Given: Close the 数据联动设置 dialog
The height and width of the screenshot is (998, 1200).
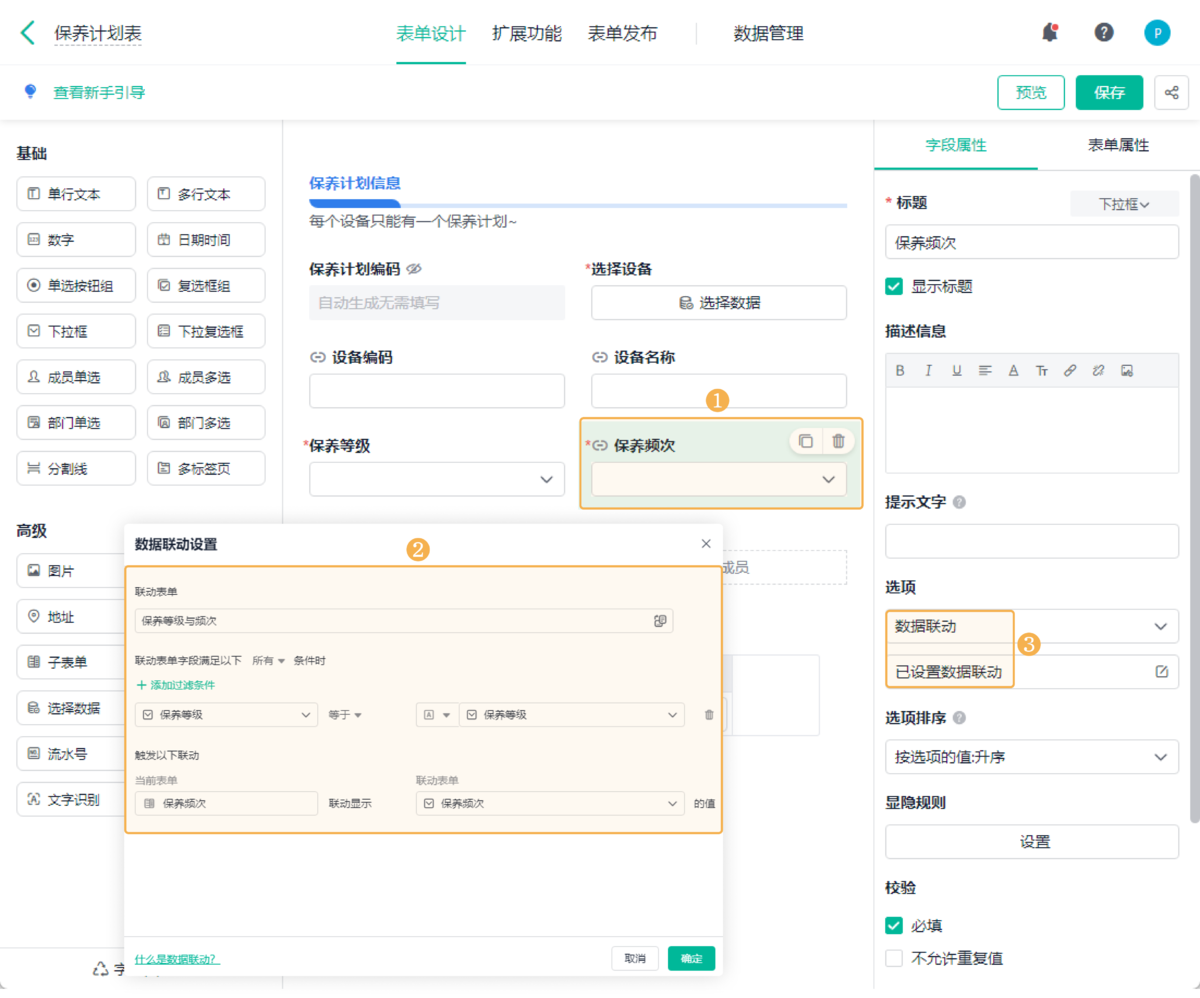Looking at the screenshot, I should [706, 544].
